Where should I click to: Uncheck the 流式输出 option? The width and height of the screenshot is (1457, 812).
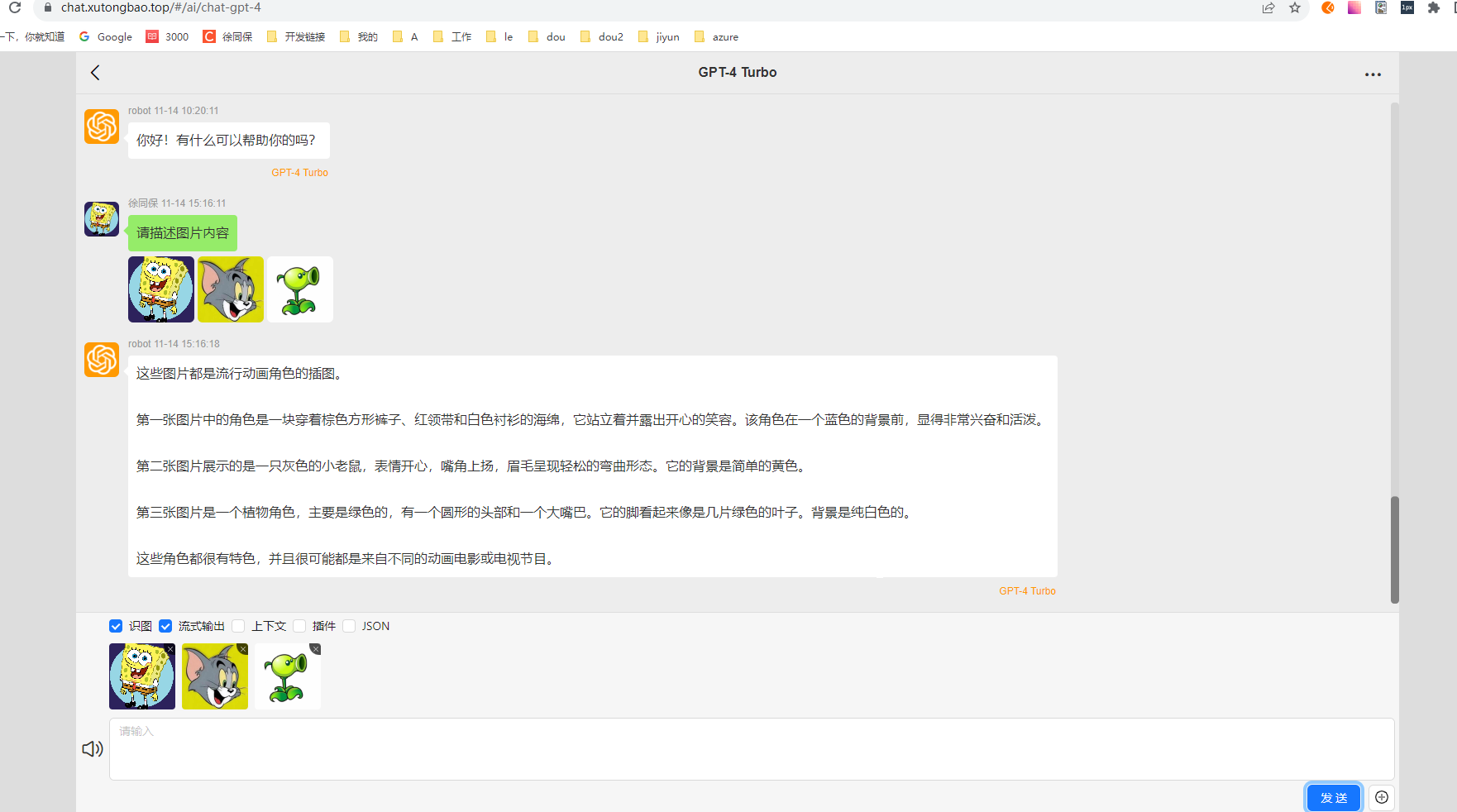coord(165,626)
